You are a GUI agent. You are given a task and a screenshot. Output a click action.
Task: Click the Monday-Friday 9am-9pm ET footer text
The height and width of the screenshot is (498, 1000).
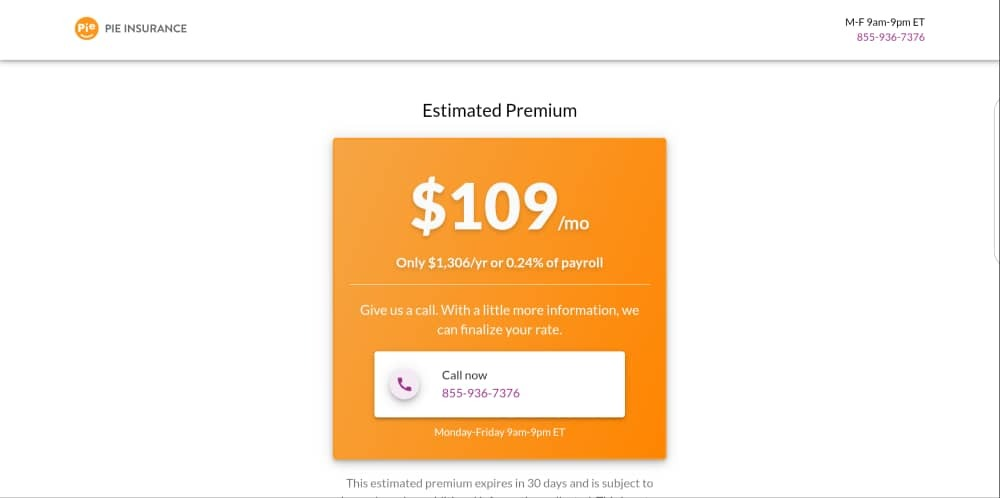(499, 432)
